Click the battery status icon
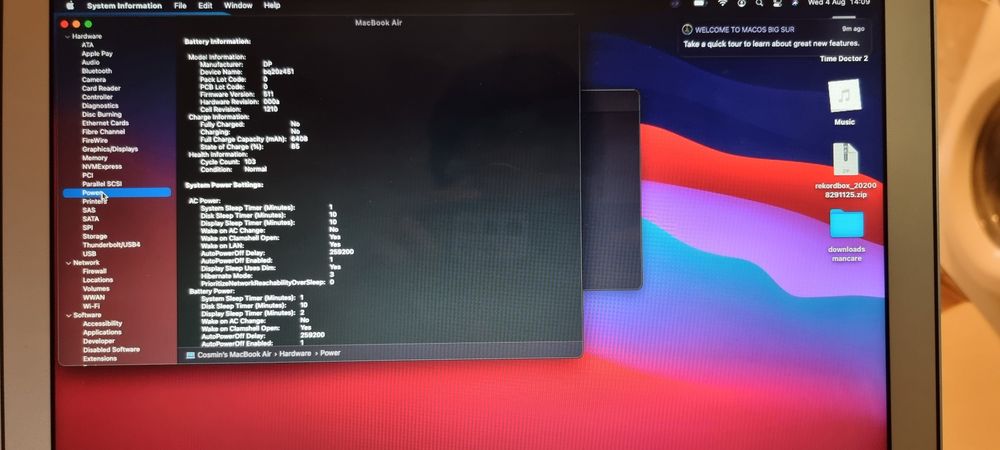Image resolution: width=1000 pixels, height=450 pixels. (701, 3)
